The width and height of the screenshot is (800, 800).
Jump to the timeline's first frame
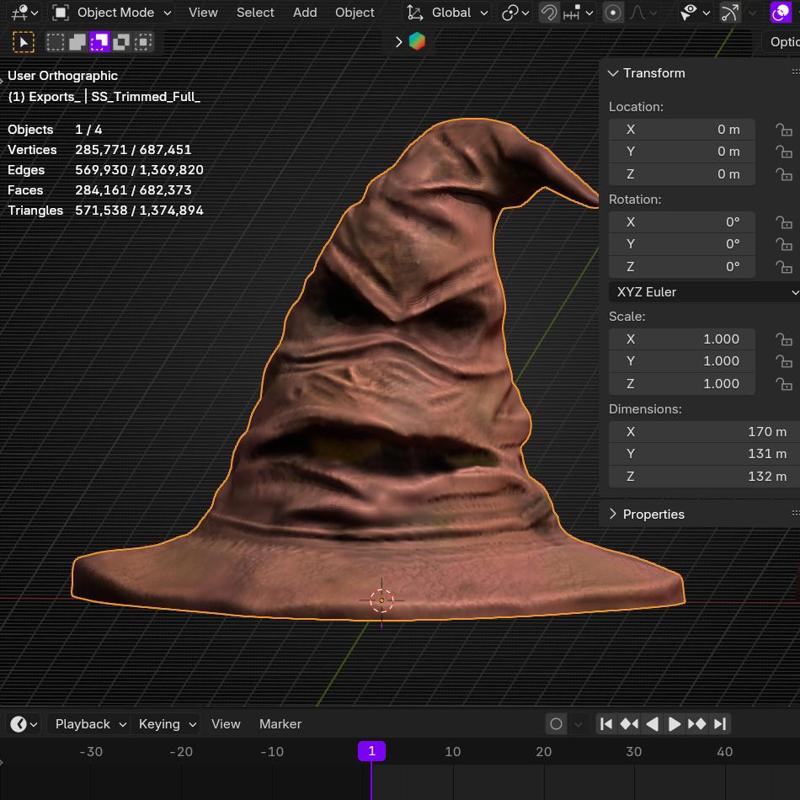point(606,724)
